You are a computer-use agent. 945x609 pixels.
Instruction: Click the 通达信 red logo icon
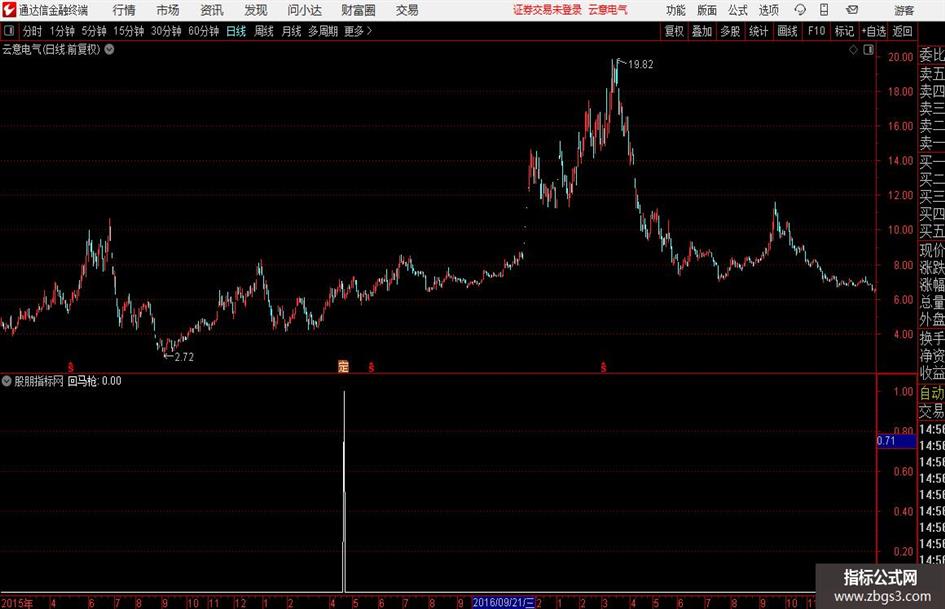[9, 10]
